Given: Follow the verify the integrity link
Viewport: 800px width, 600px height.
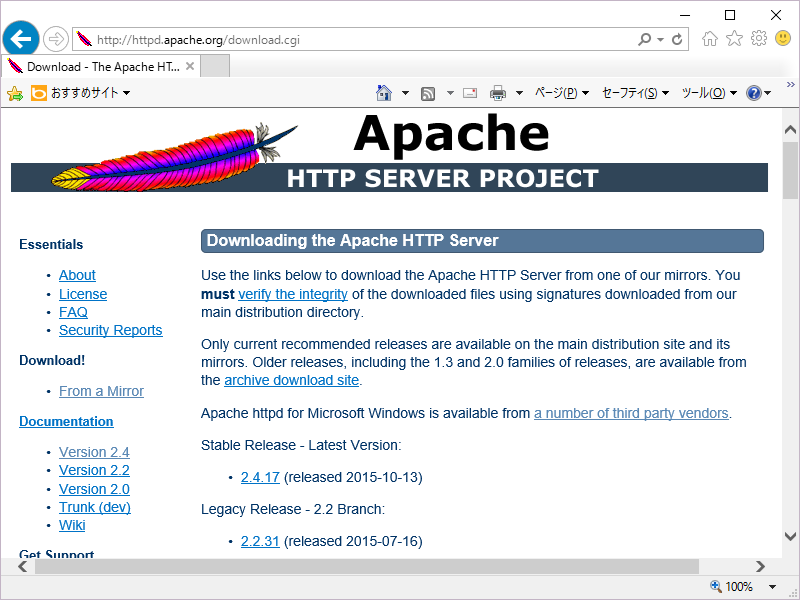Looking at the screenshot, I should point(293,294).
